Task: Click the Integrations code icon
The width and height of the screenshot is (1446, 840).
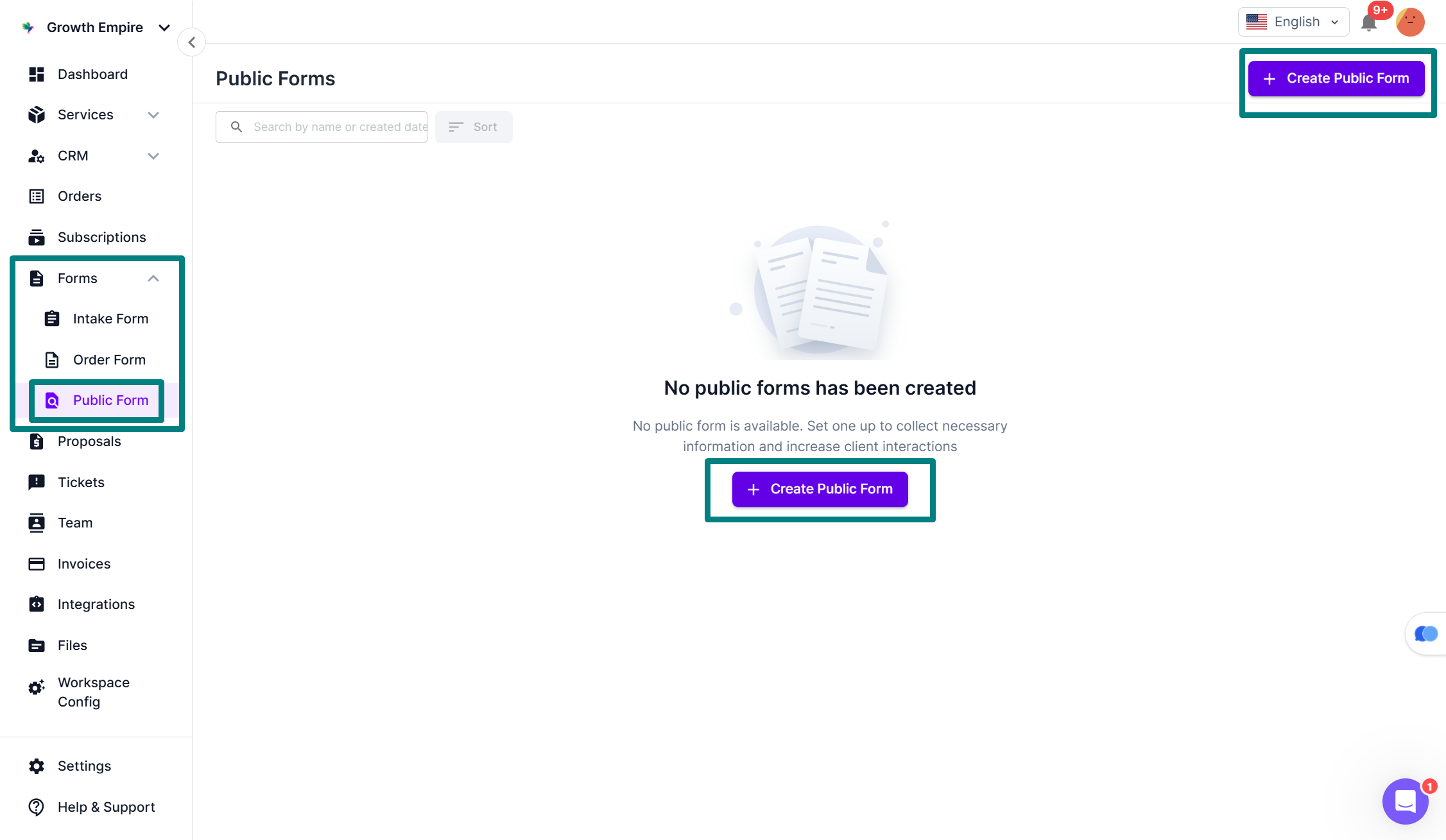Action: [x=37, y=604]
